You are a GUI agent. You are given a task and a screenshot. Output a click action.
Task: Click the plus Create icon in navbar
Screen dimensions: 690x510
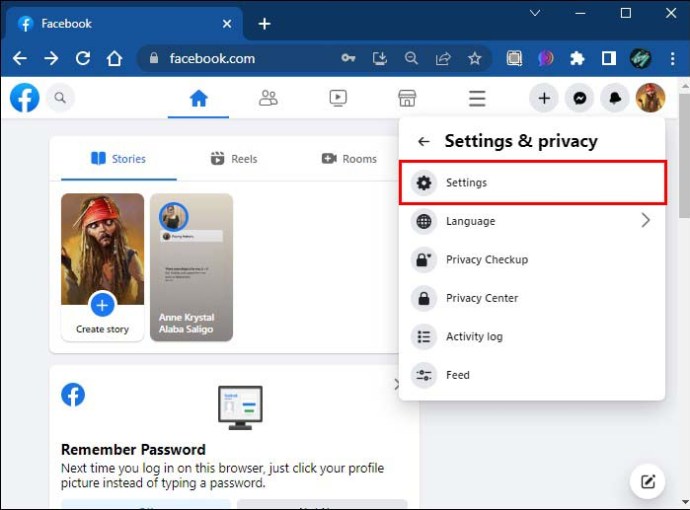tap(544, 98)
